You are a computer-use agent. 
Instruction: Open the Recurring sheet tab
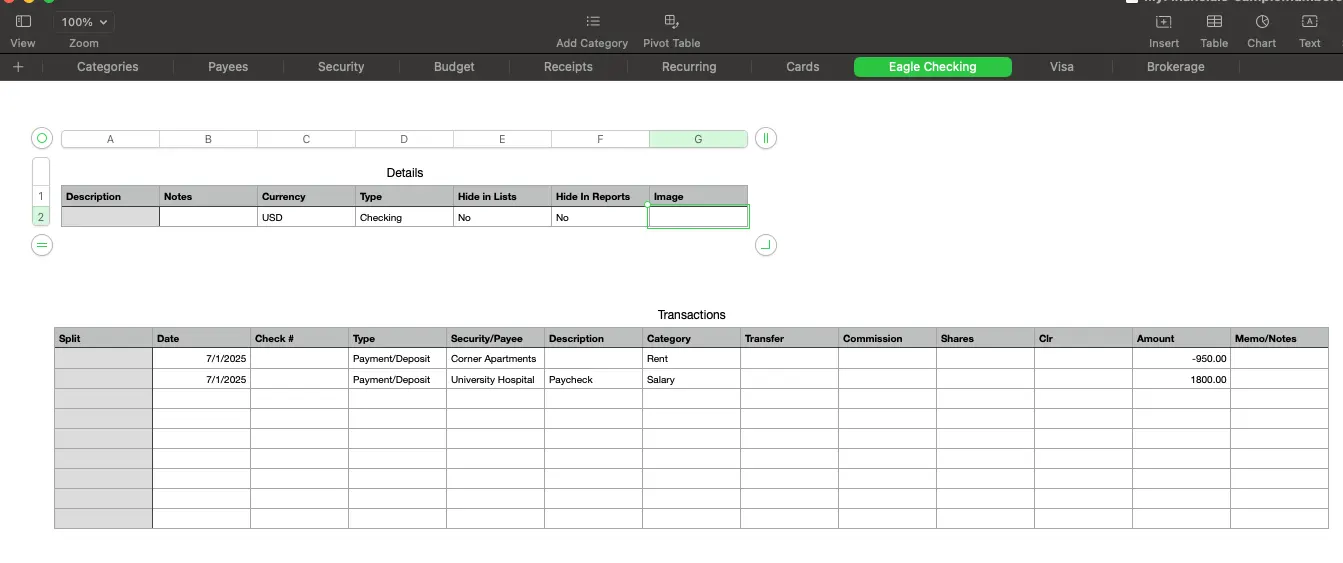pos(689,67)
